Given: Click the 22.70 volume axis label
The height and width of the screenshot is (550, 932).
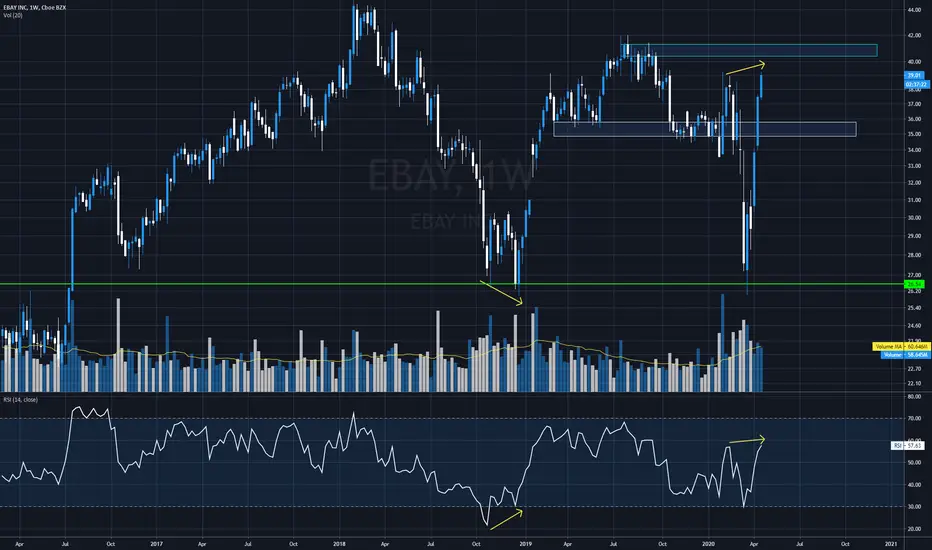Looking at the screenshot, I should (914, 369).
